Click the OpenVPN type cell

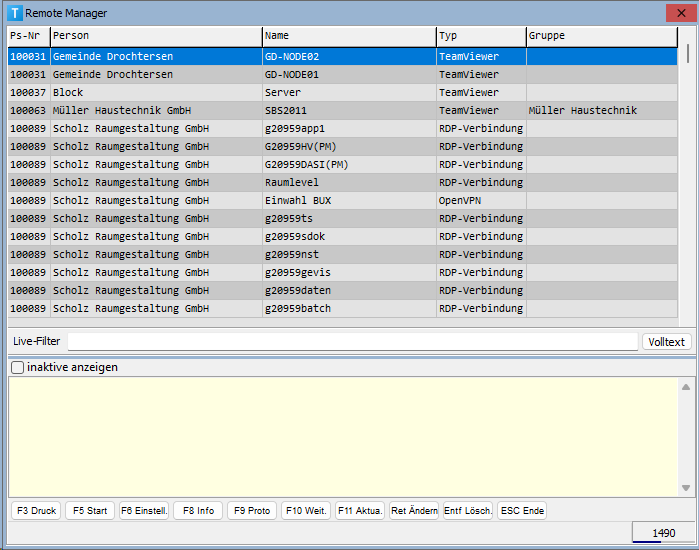click(481, 201)
